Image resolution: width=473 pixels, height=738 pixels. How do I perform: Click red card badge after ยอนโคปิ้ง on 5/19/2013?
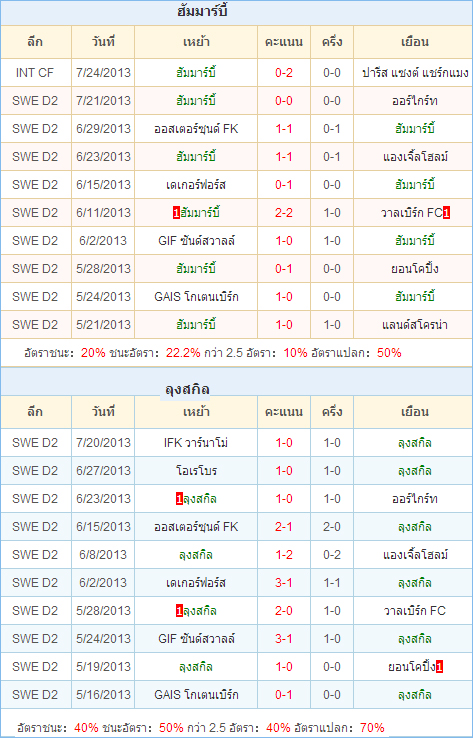pos(439,667)
